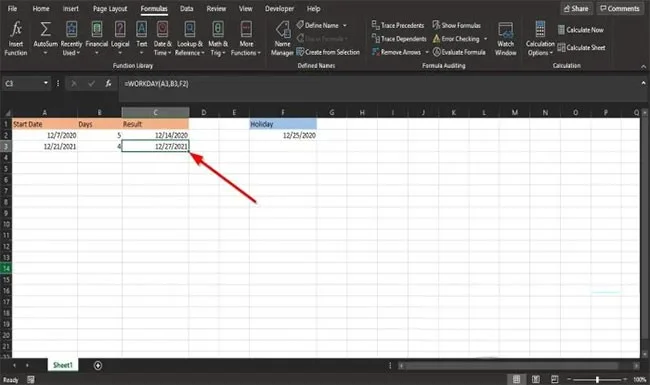Click Calculate Now
Image resolution: width=650 pixels, height=385 pixels.
pos(581,30)
